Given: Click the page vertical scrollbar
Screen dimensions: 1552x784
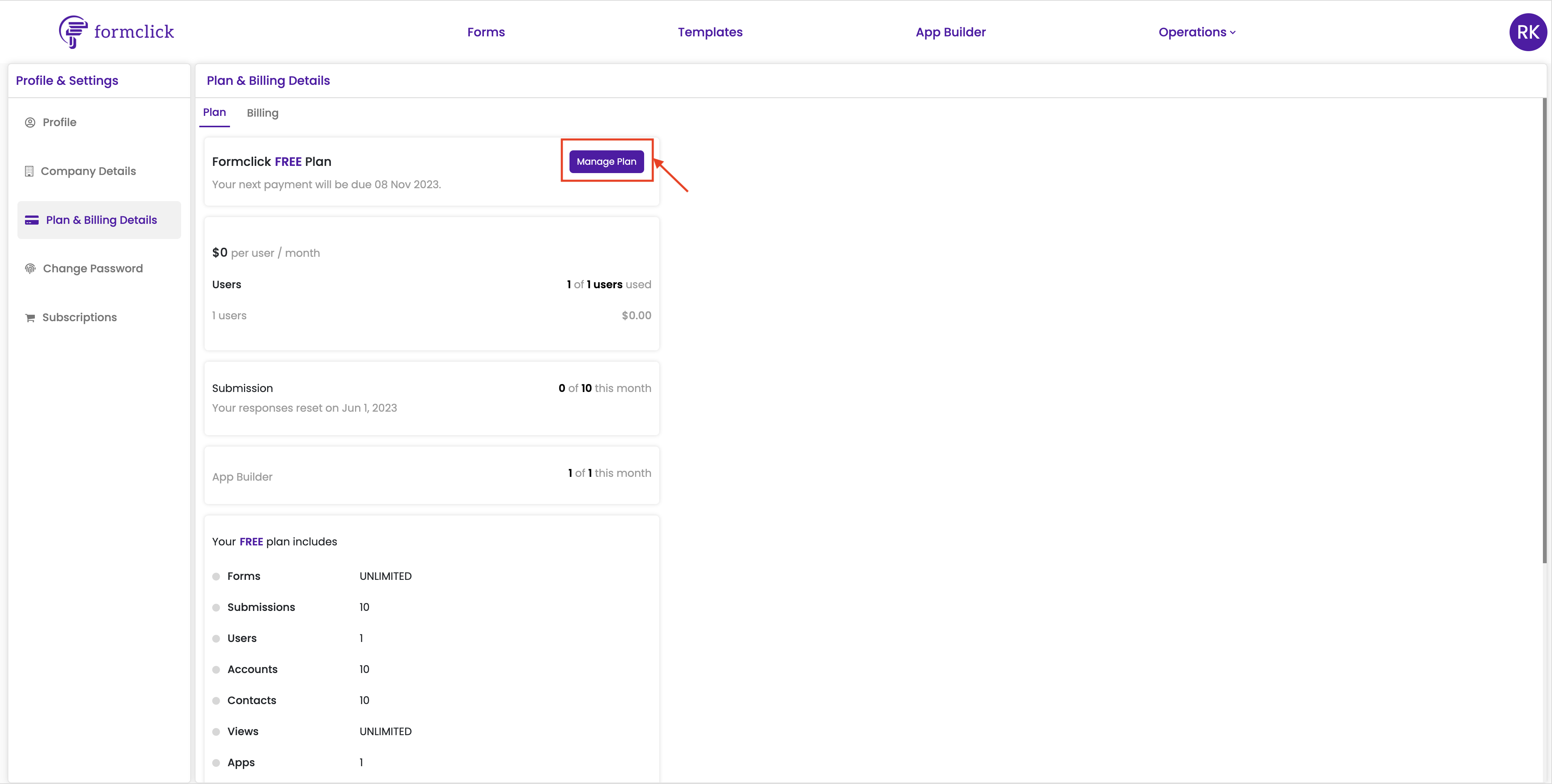Looking at the screenshot, I should 1544,331.
